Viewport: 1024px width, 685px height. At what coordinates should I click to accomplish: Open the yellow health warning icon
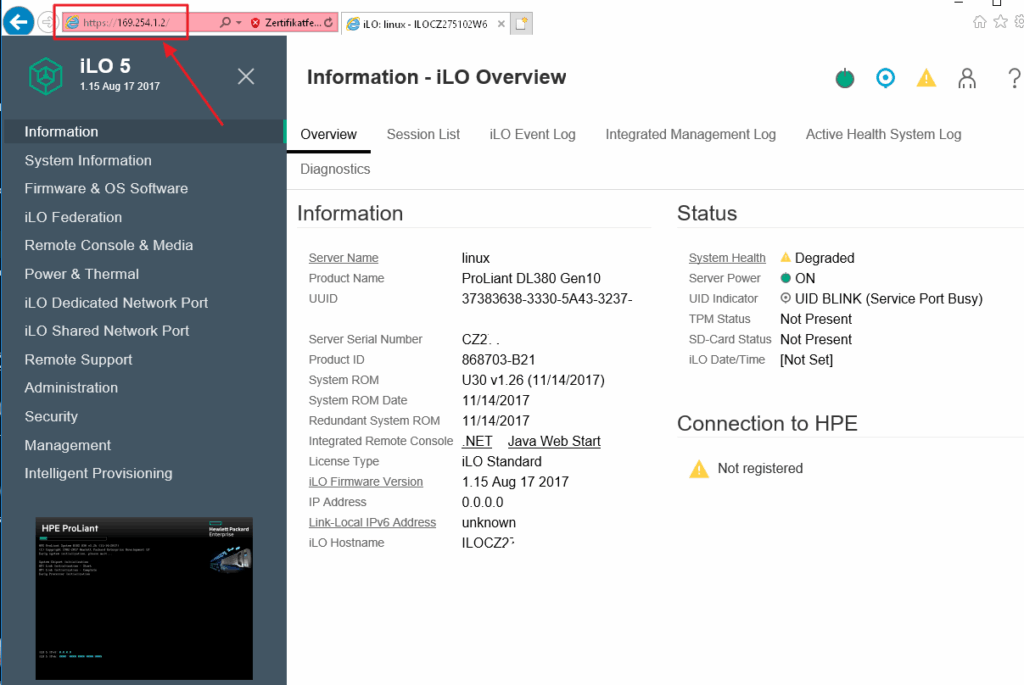pos(926,78)
